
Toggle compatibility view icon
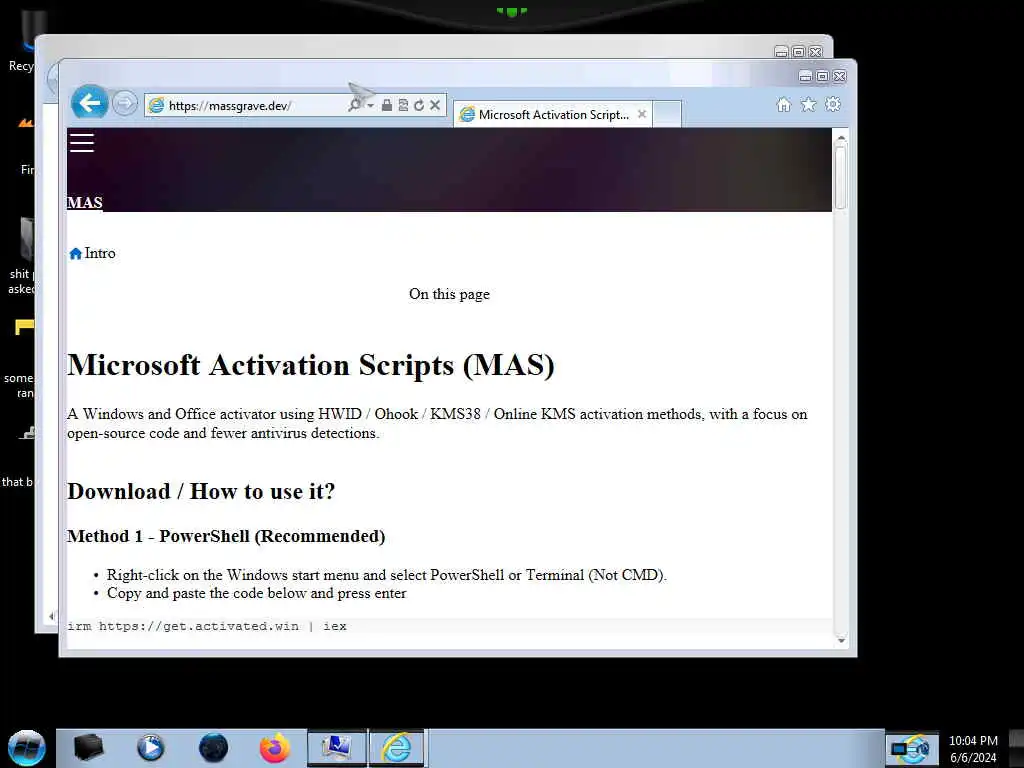(403, 105)
